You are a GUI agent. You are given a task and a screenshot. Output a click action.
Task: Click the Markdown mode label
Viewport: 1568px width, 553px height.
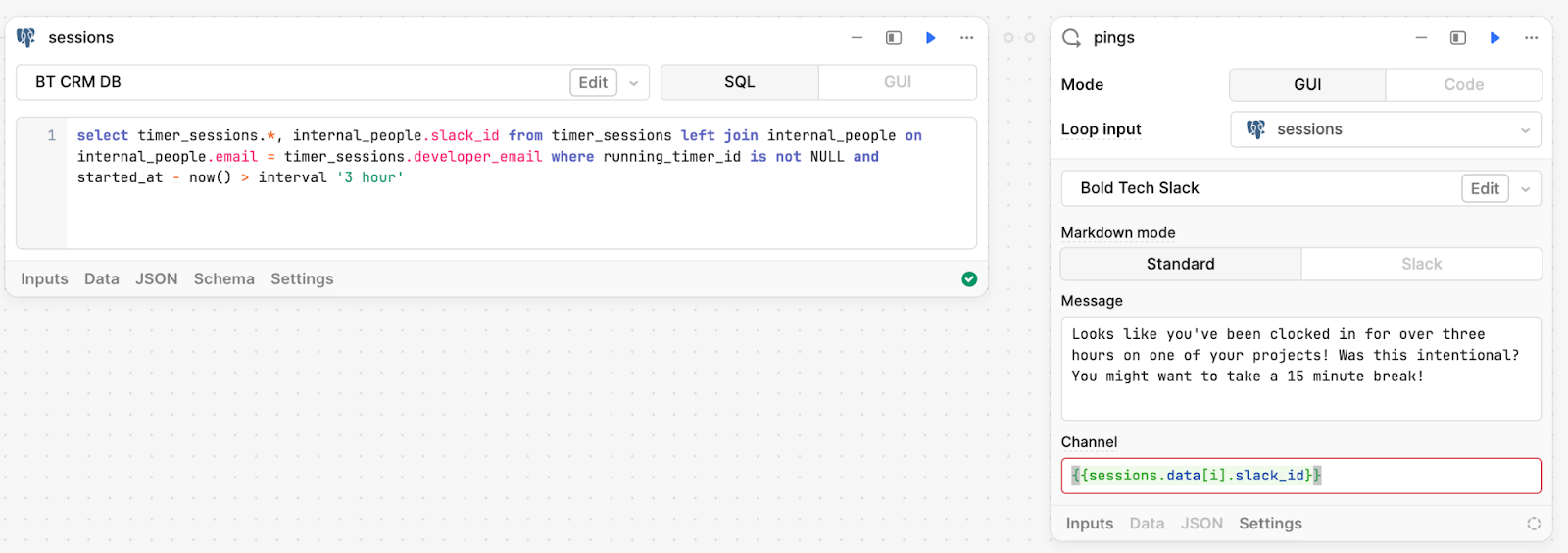click(x=1118, y=232)
